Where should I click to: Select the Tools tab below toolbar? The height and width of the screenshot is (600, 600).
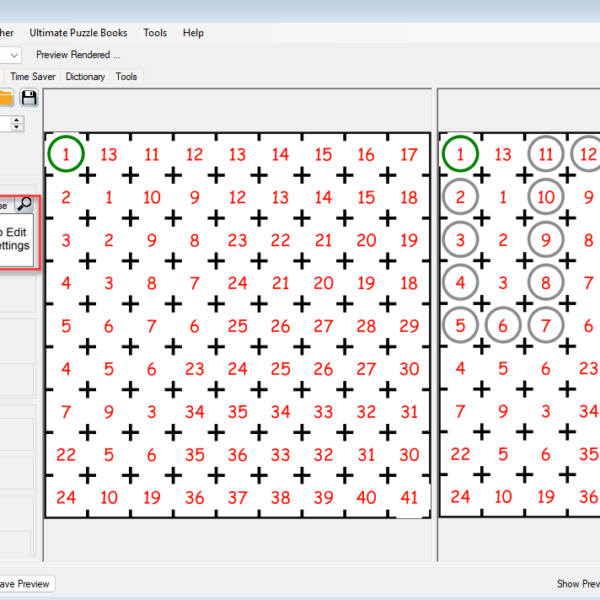[x=126, y=76]
